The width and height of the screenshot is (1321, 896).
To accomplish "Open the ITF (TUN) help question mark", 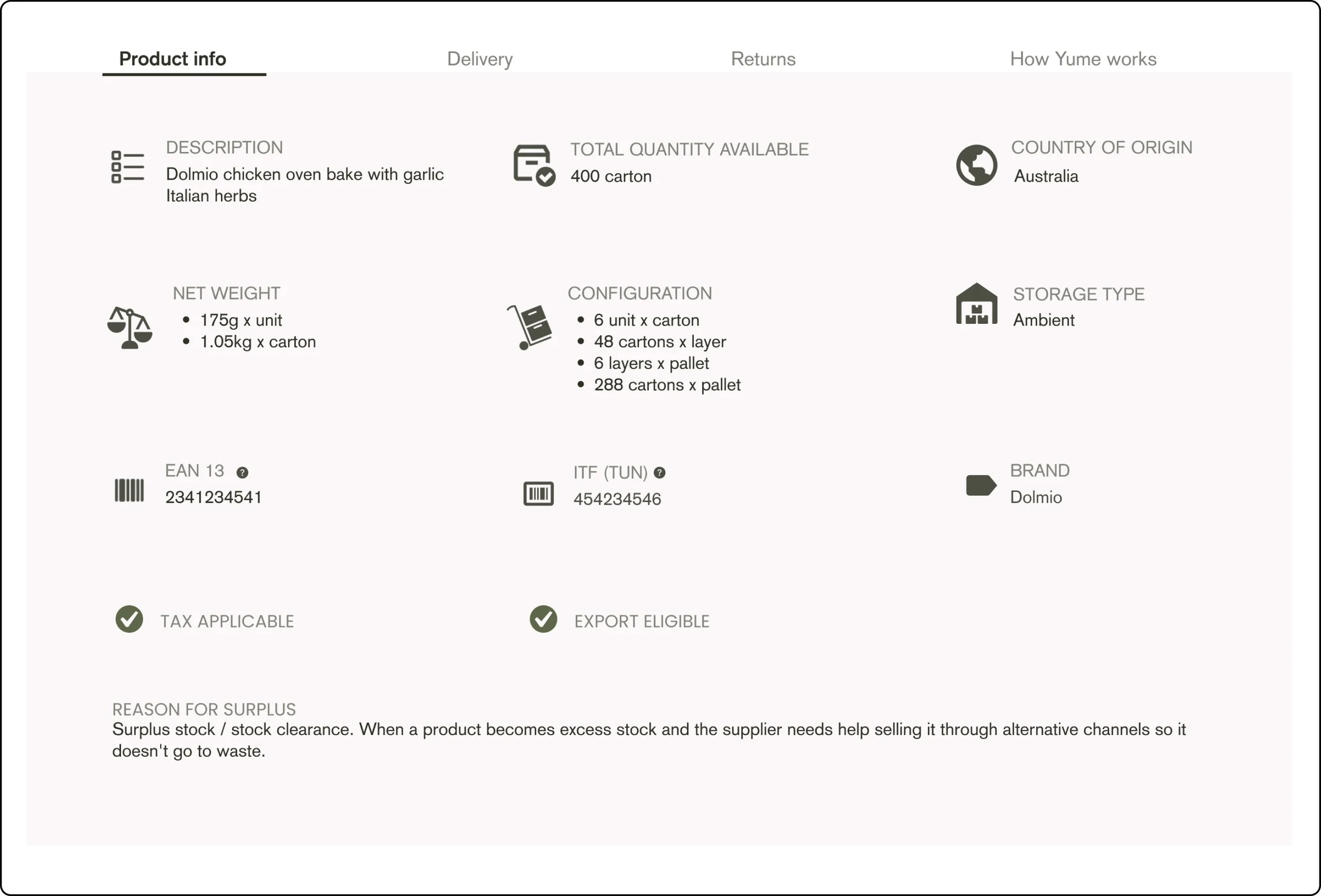I will 659,473.
